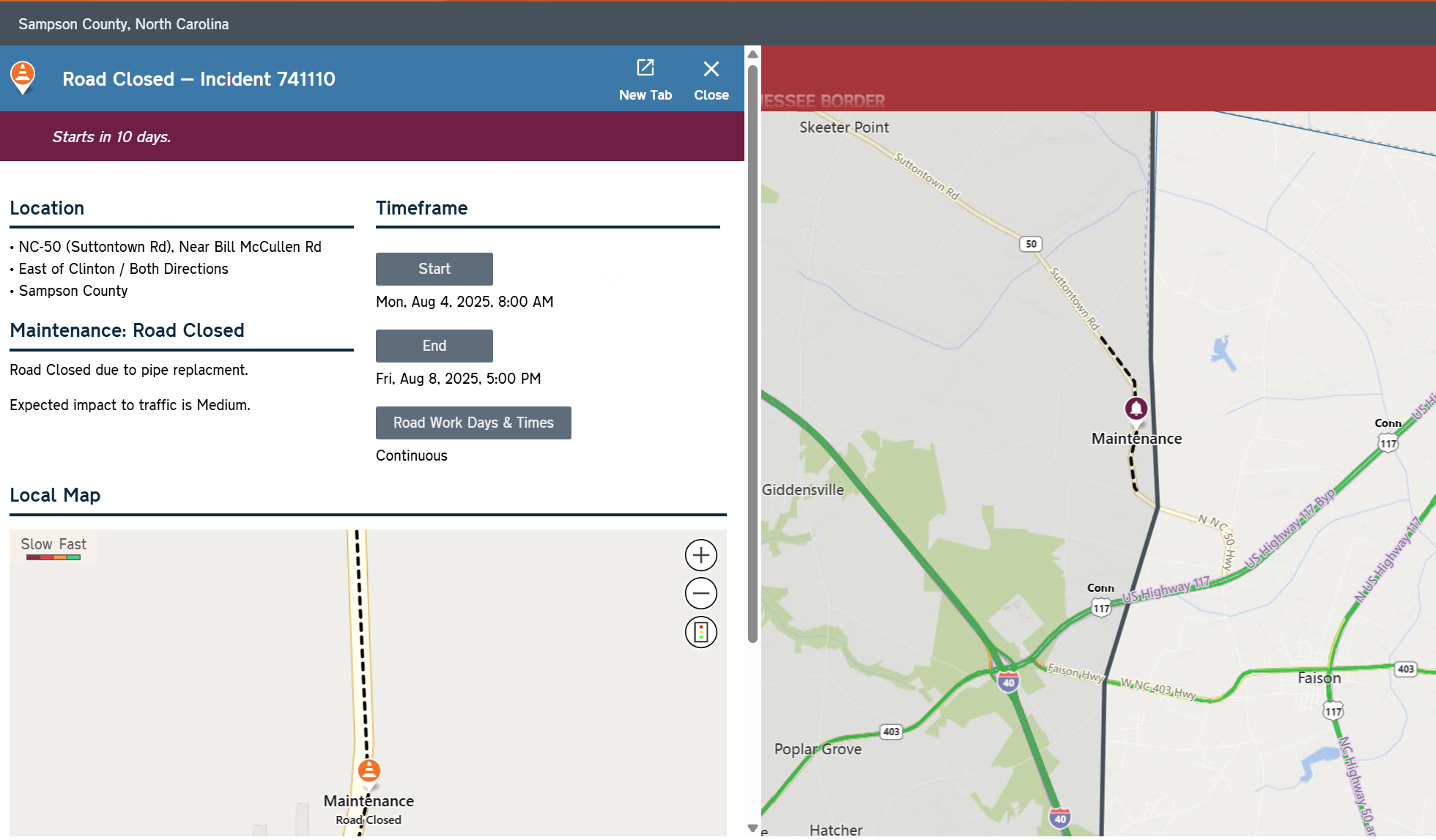Click the Slow Fast speed legend

53,548
